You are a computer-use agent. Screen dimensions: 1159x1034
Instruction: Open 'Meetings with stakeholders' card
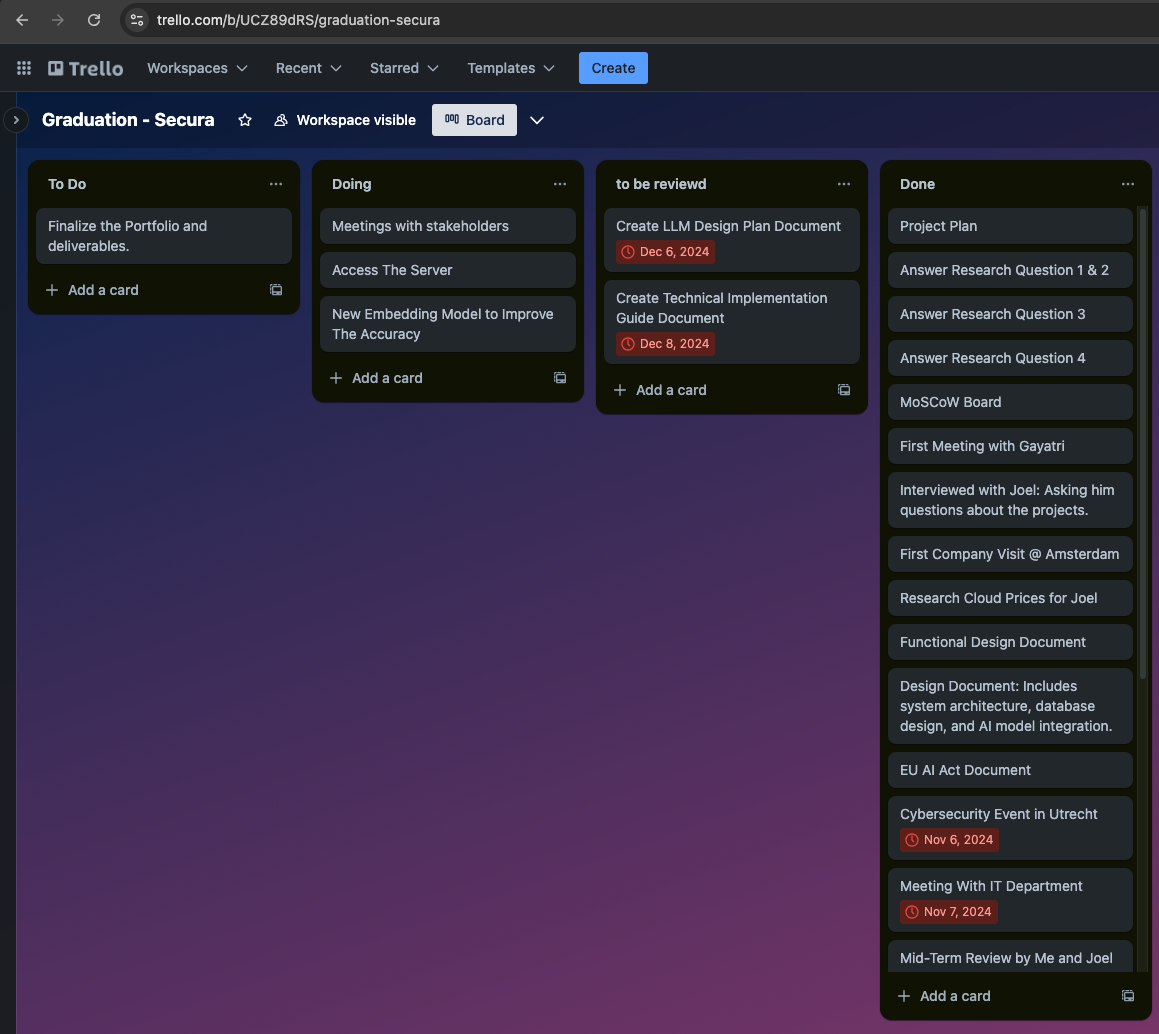tap(448, 226)
